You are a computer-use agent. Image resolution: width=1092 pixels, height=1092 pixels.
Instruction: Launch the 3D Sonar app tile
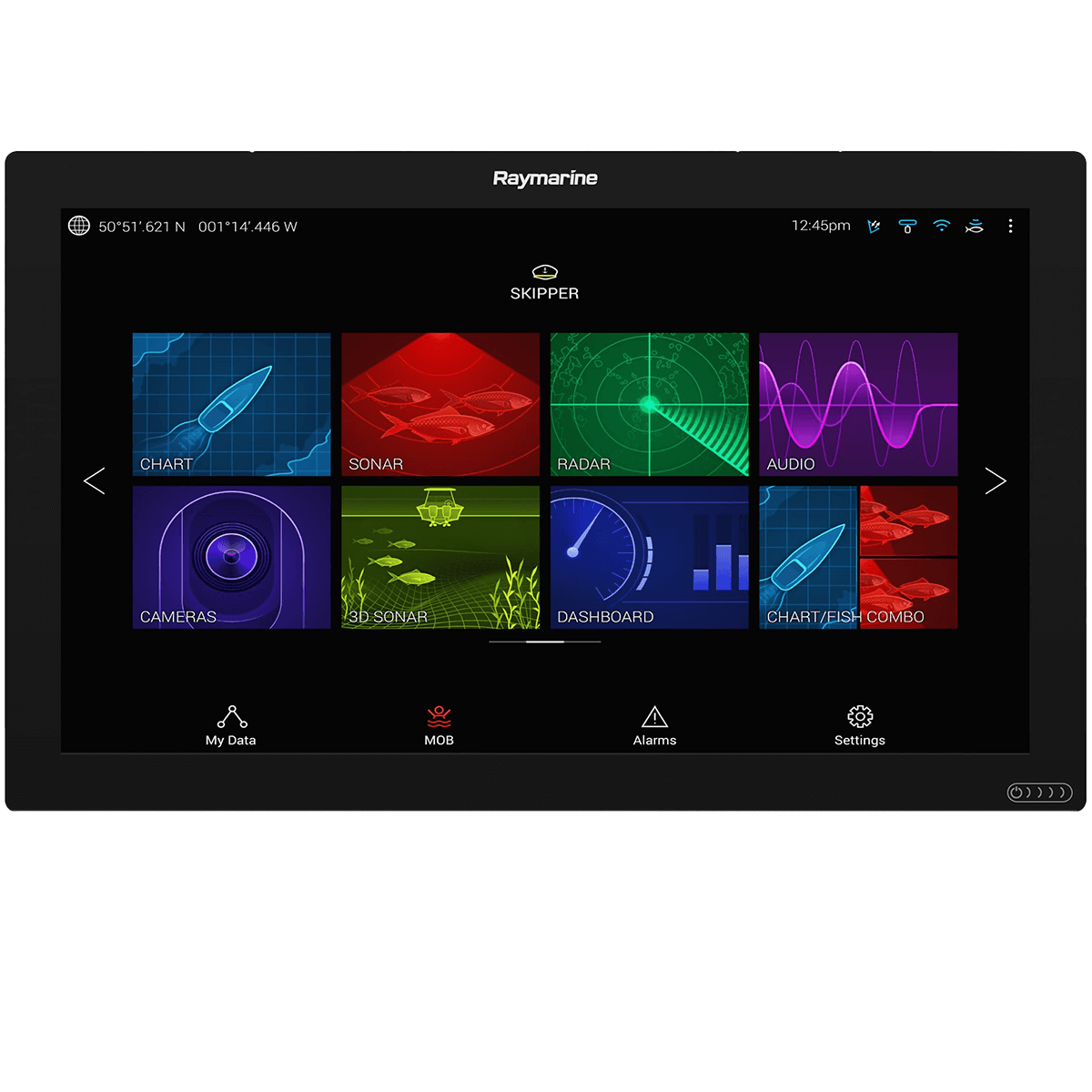[x=440, y=557]
